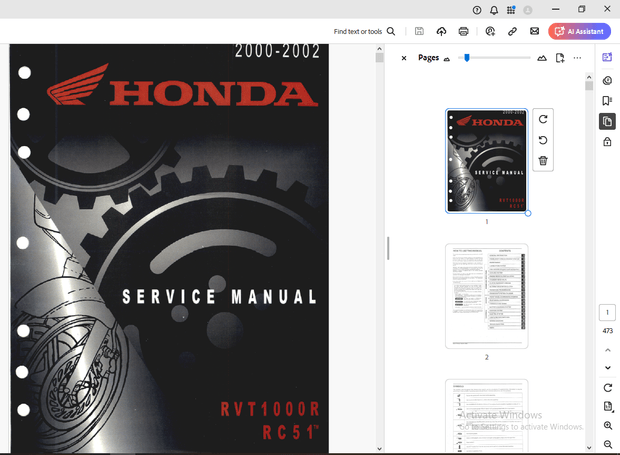The height and width of the screenshot is (455, 620).
Task: Click the total page count 473
Action: click(608, 331)
